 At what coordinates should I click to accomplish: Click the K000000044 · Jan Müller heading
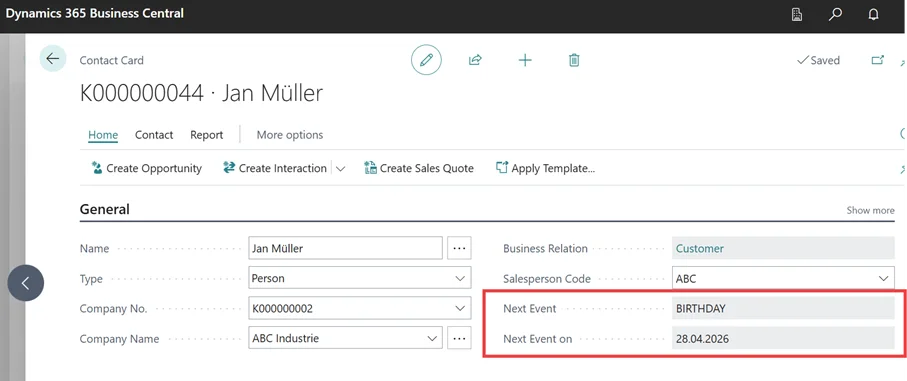(201, 93)
